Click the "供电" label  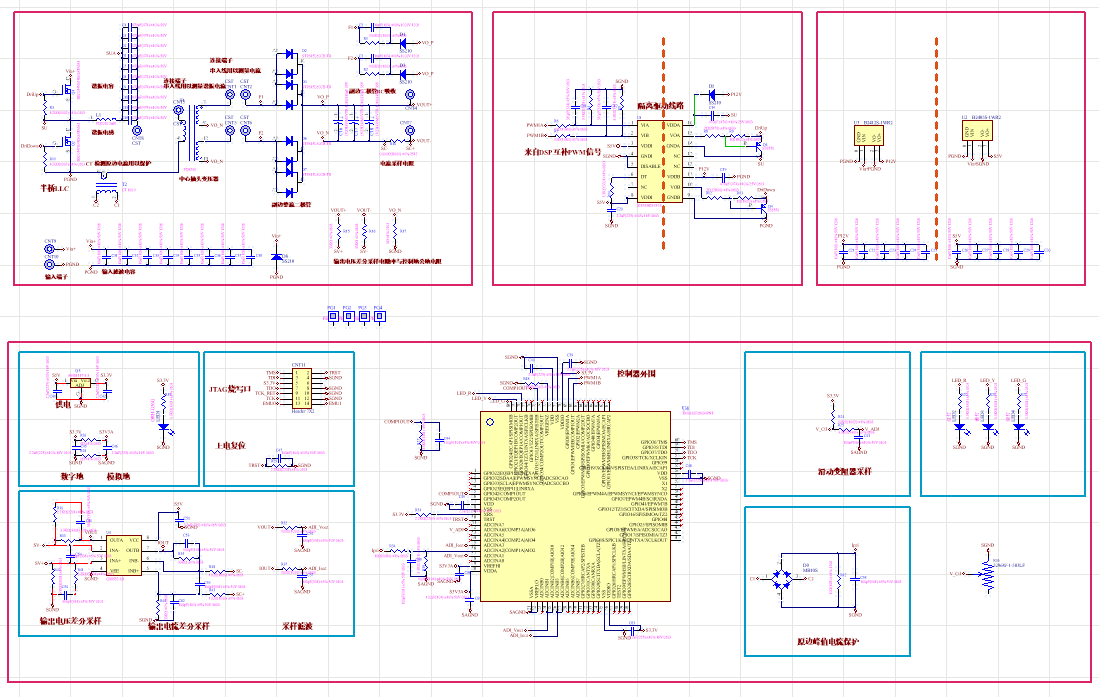pyautogui.click(x=63, y=405)
